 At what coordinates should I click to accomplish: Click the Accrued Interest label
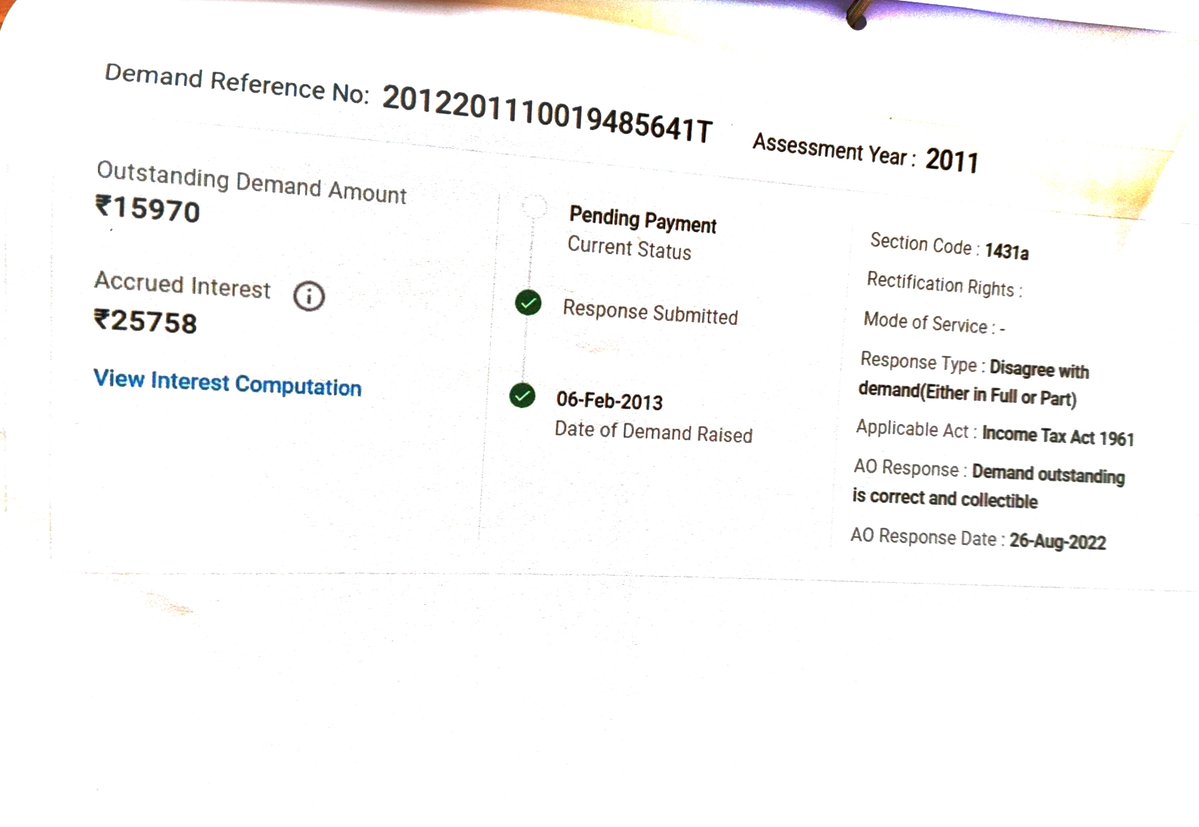click(x=182, y=284)
